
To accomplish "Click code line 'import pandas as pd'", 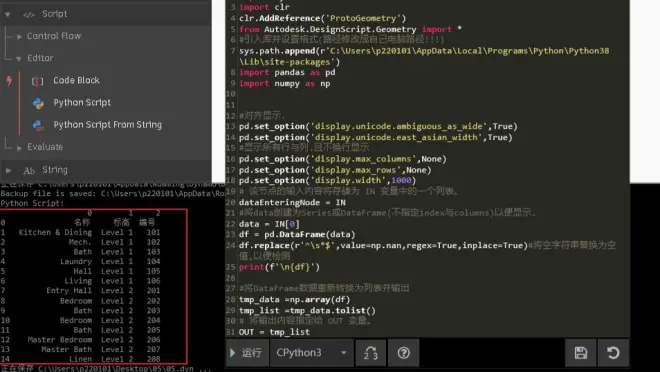I will click(287, 72).
